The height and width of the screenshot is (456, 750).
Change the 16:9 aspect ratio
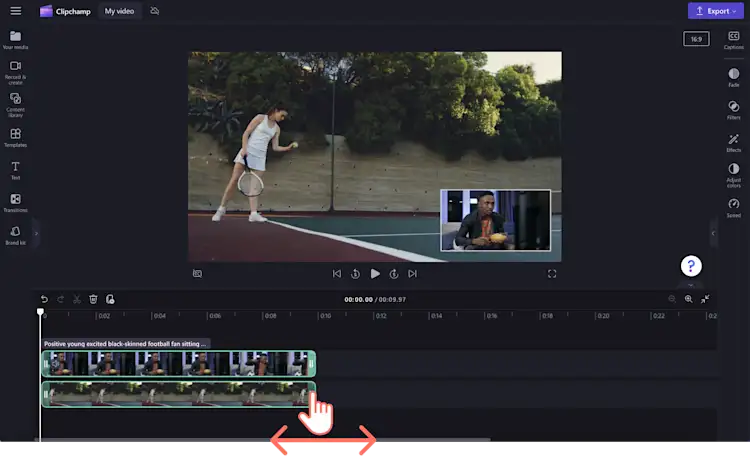(x=696, y=39)
